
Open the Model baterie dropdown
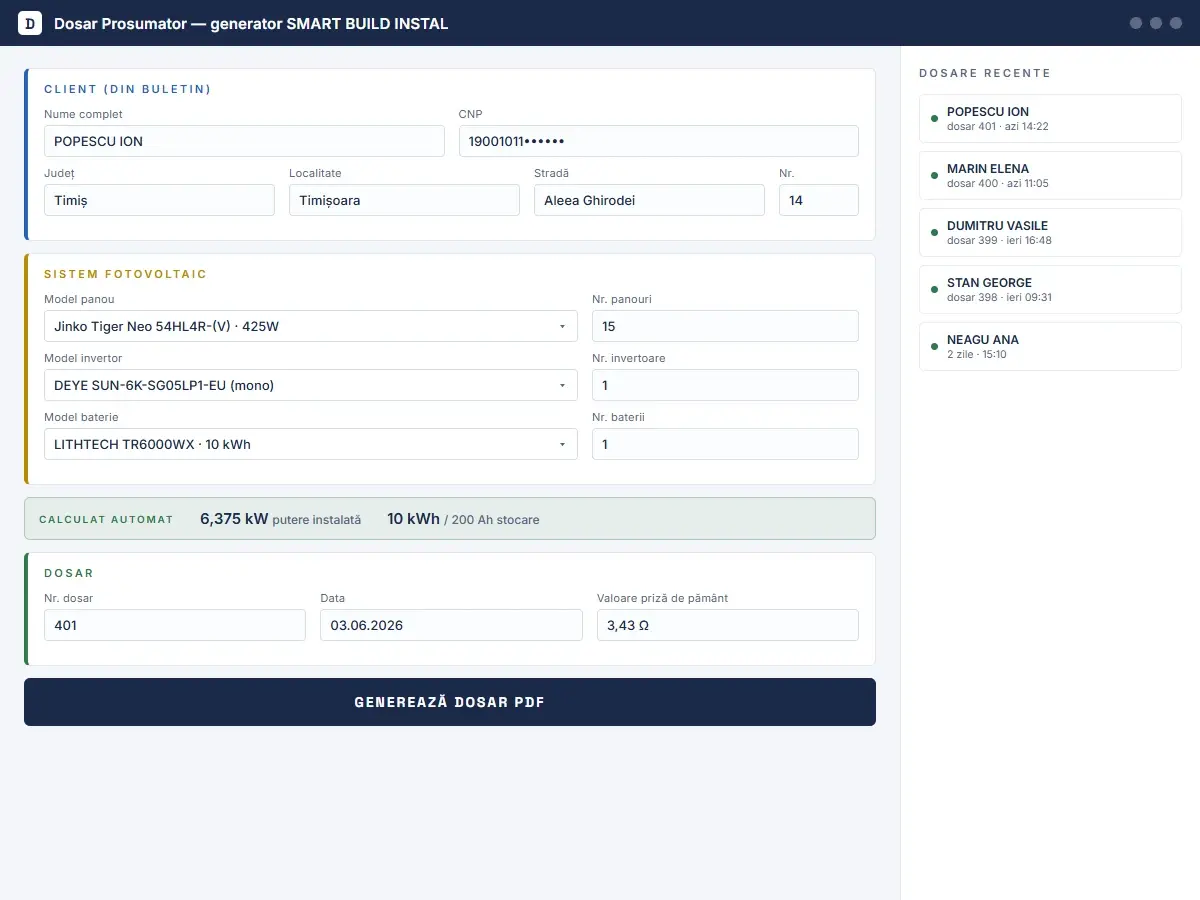click(311, 444)
